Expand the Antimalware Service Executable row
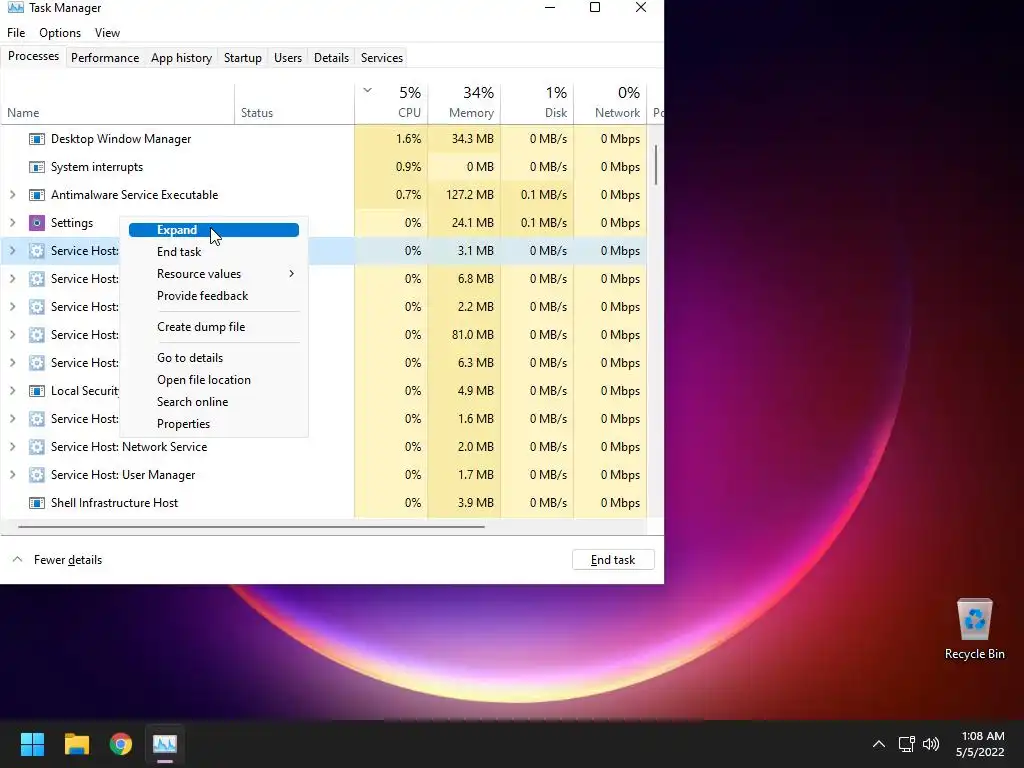 pos(12,195)
